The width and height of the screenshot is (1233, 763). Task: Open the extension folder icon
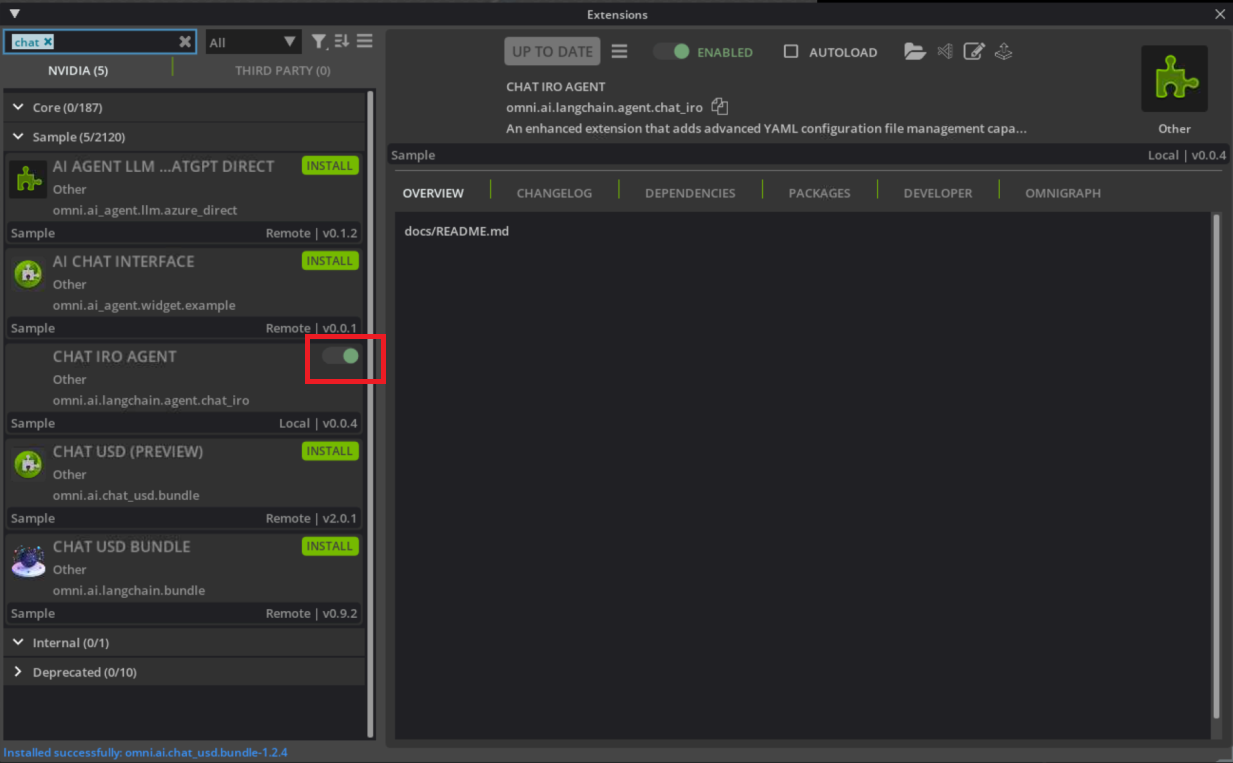[x=915, y=51]
